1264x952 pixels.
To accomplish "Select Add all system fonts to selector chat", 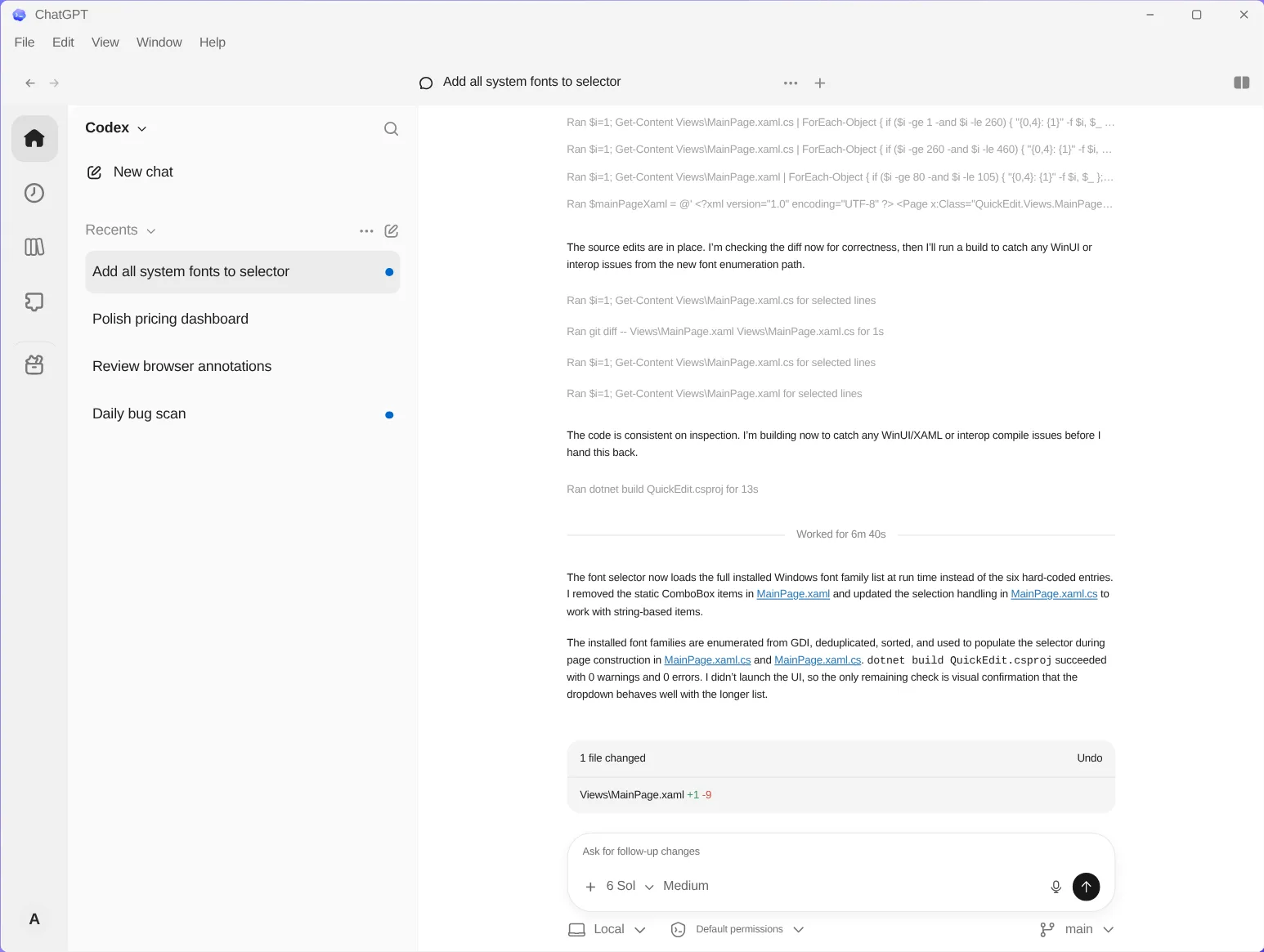I will tap(243, 272).
